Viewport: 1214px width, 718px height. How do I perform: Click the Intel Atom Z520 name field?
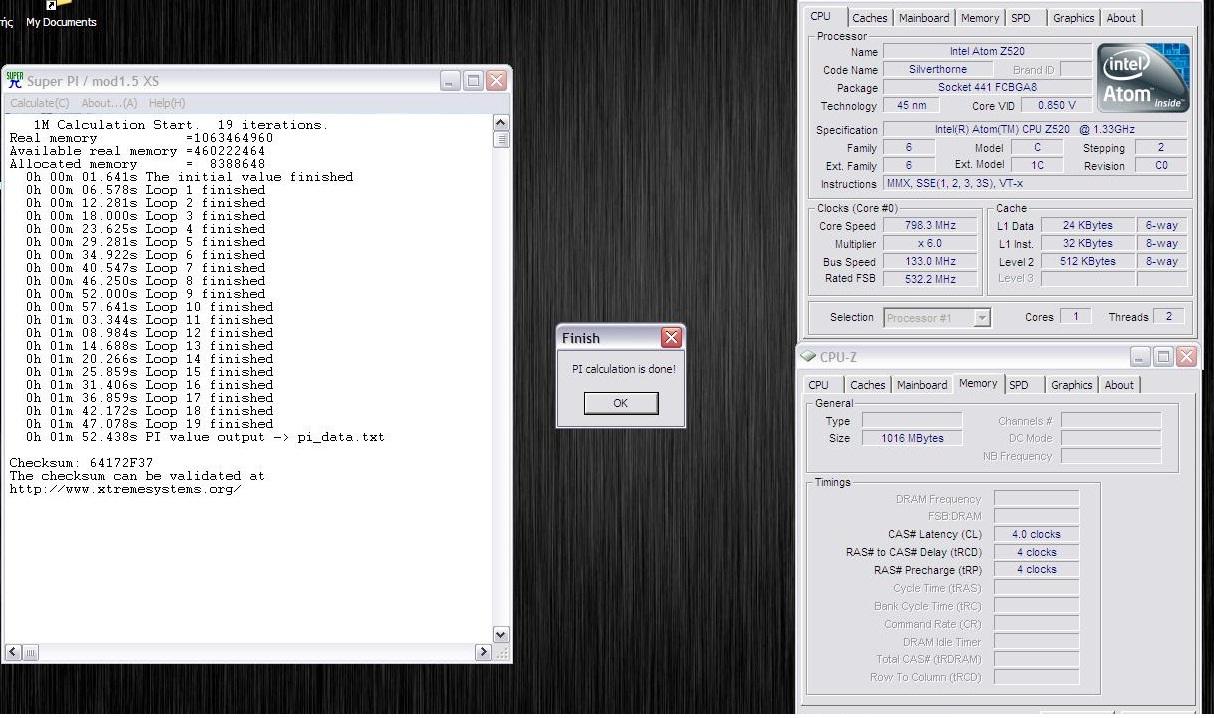(x=987, y=51)
